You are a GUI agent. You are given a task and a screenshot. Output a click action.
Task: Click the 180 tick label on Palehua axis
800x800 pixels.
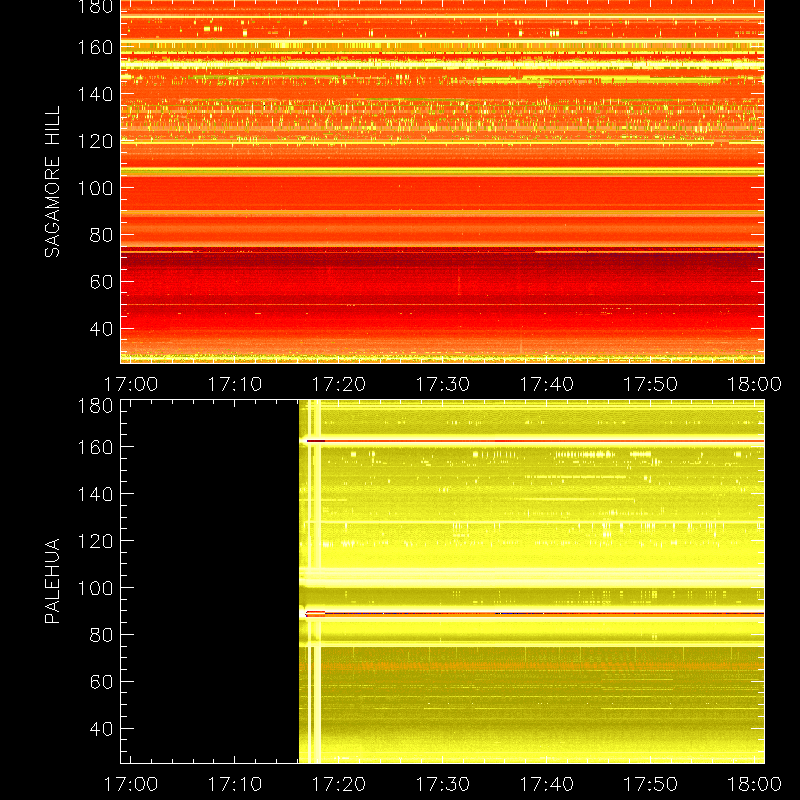(x=95, y=406)
